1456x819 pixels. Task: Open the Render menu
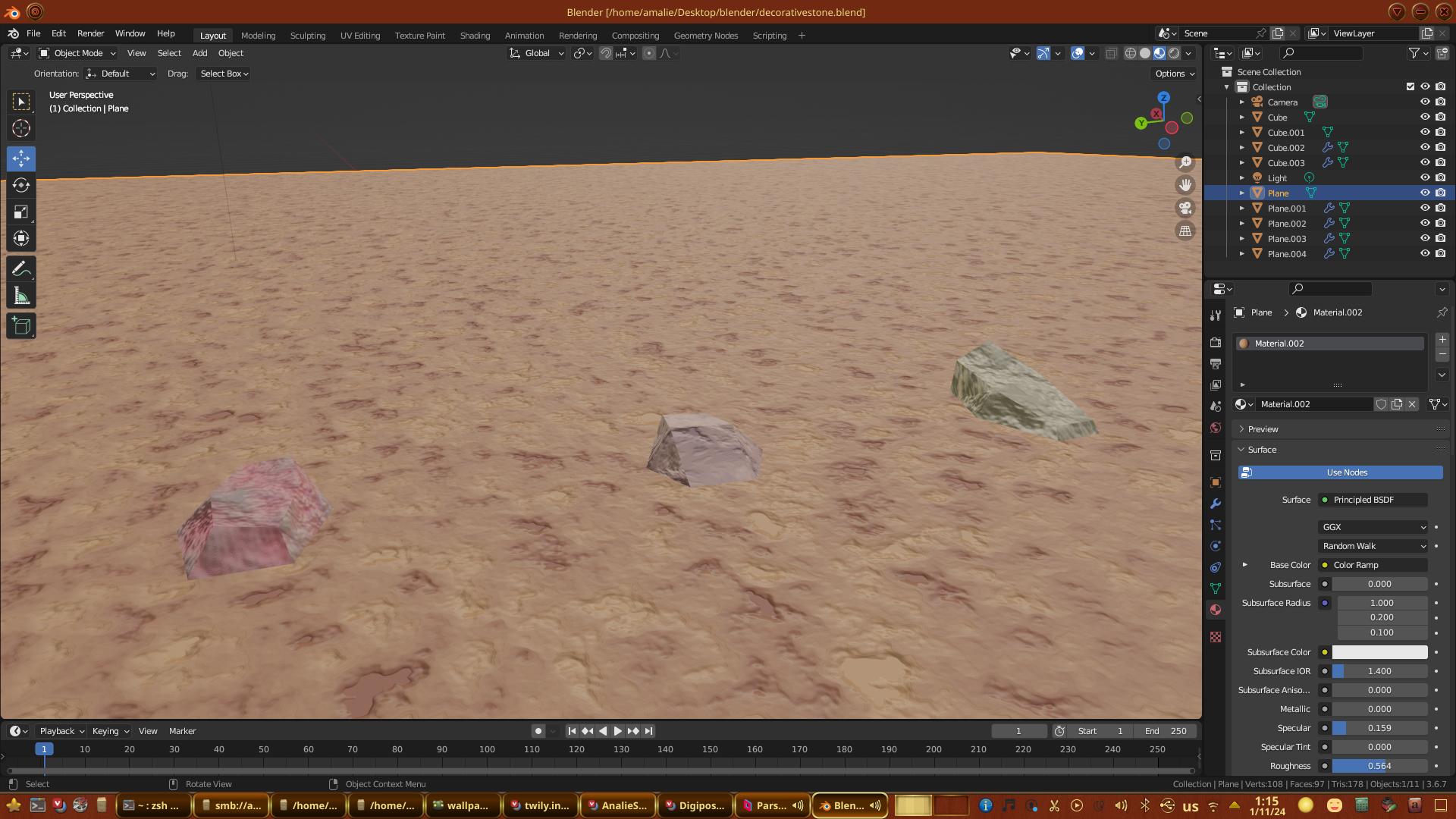pyautogui.click(x=90, y=33)
